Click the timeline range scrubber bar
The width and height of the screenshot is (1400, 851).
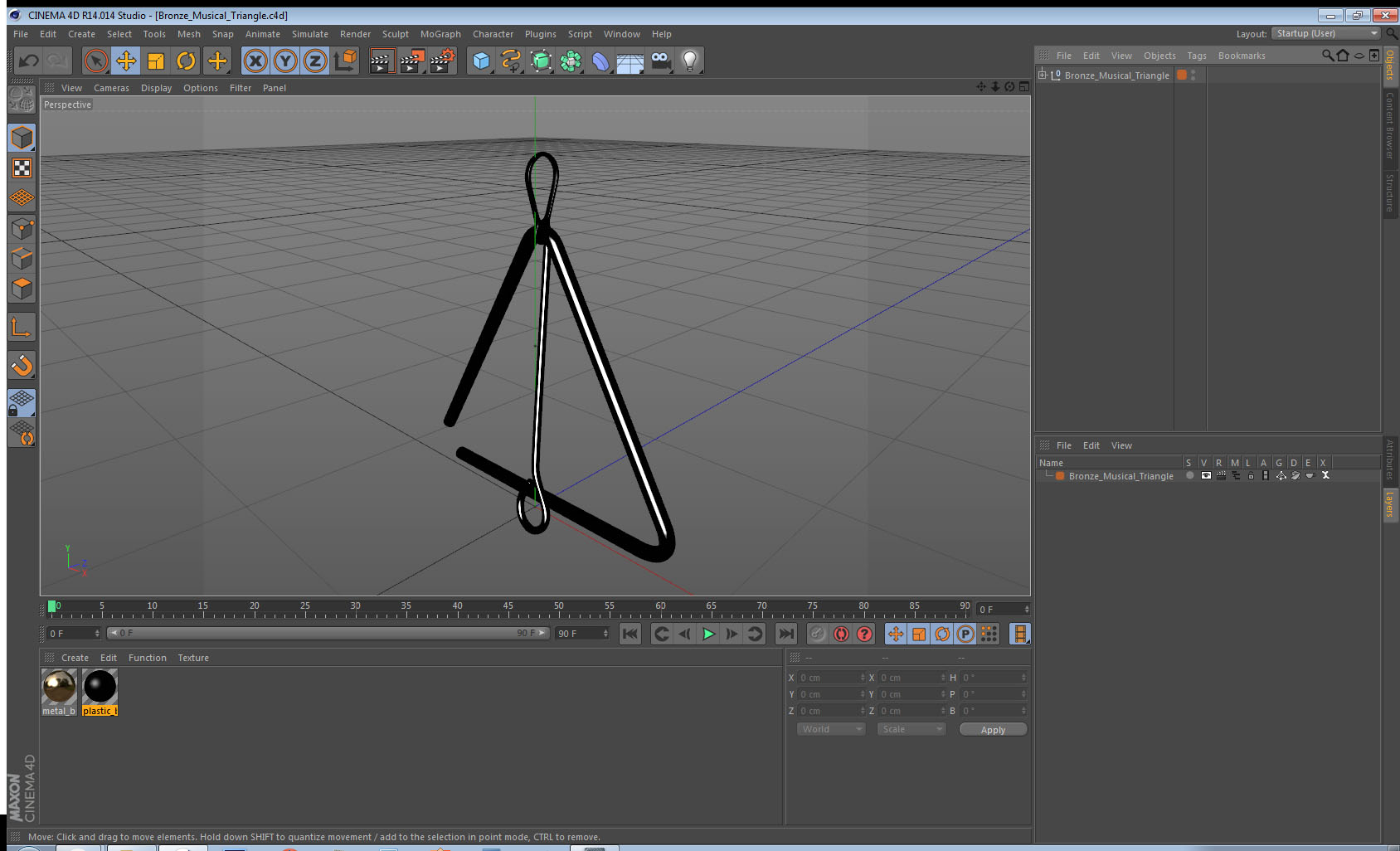(328, 633)
